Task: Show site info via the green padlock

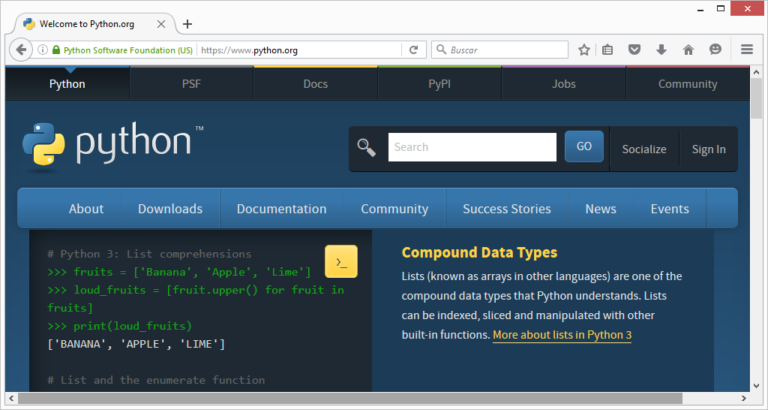Action: pos(56,49)
